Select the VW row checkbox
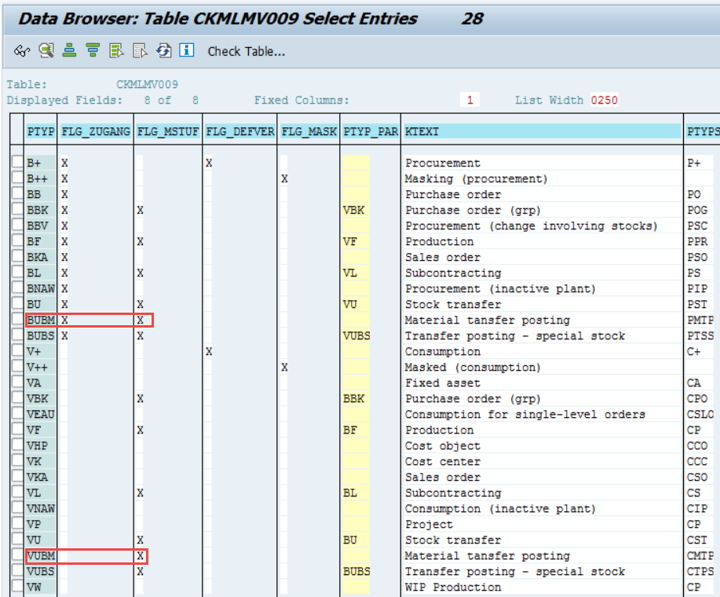Image resolution: width=720 pixels, height=597 pixels. coord(17,586)
